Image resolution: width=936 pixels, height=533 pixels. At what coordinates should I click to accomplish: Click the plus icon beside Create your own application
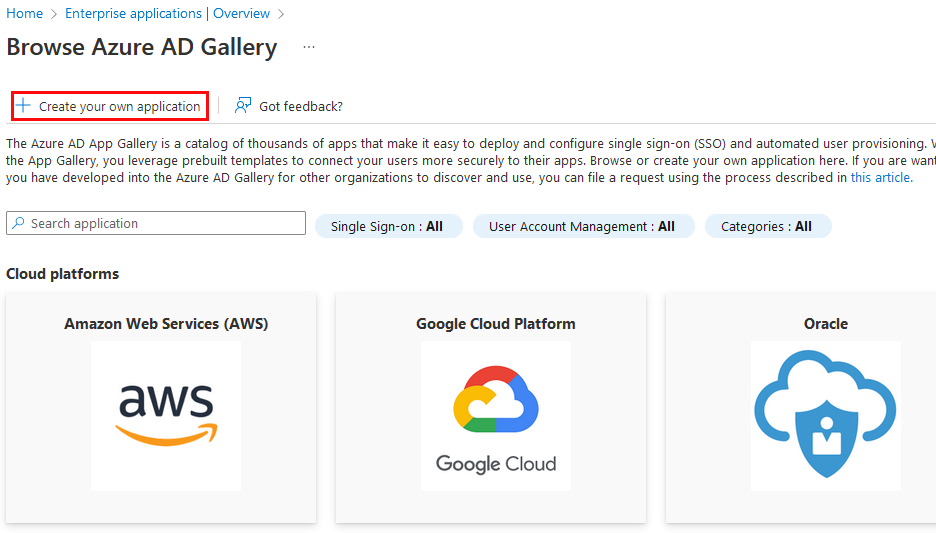pos(23,106)
